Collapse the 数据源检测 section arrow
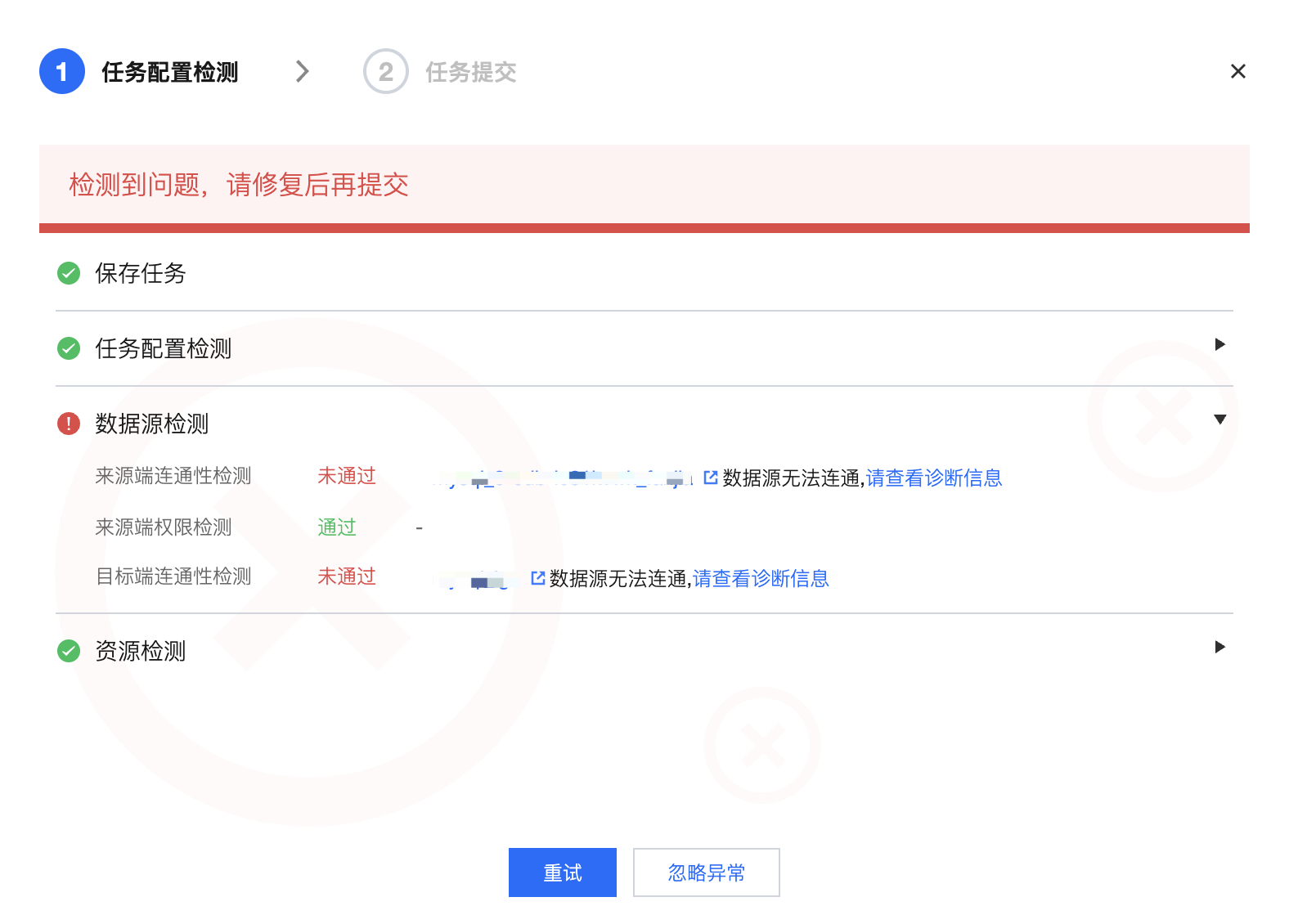The image size is (1289, 924). [1219, 419]
